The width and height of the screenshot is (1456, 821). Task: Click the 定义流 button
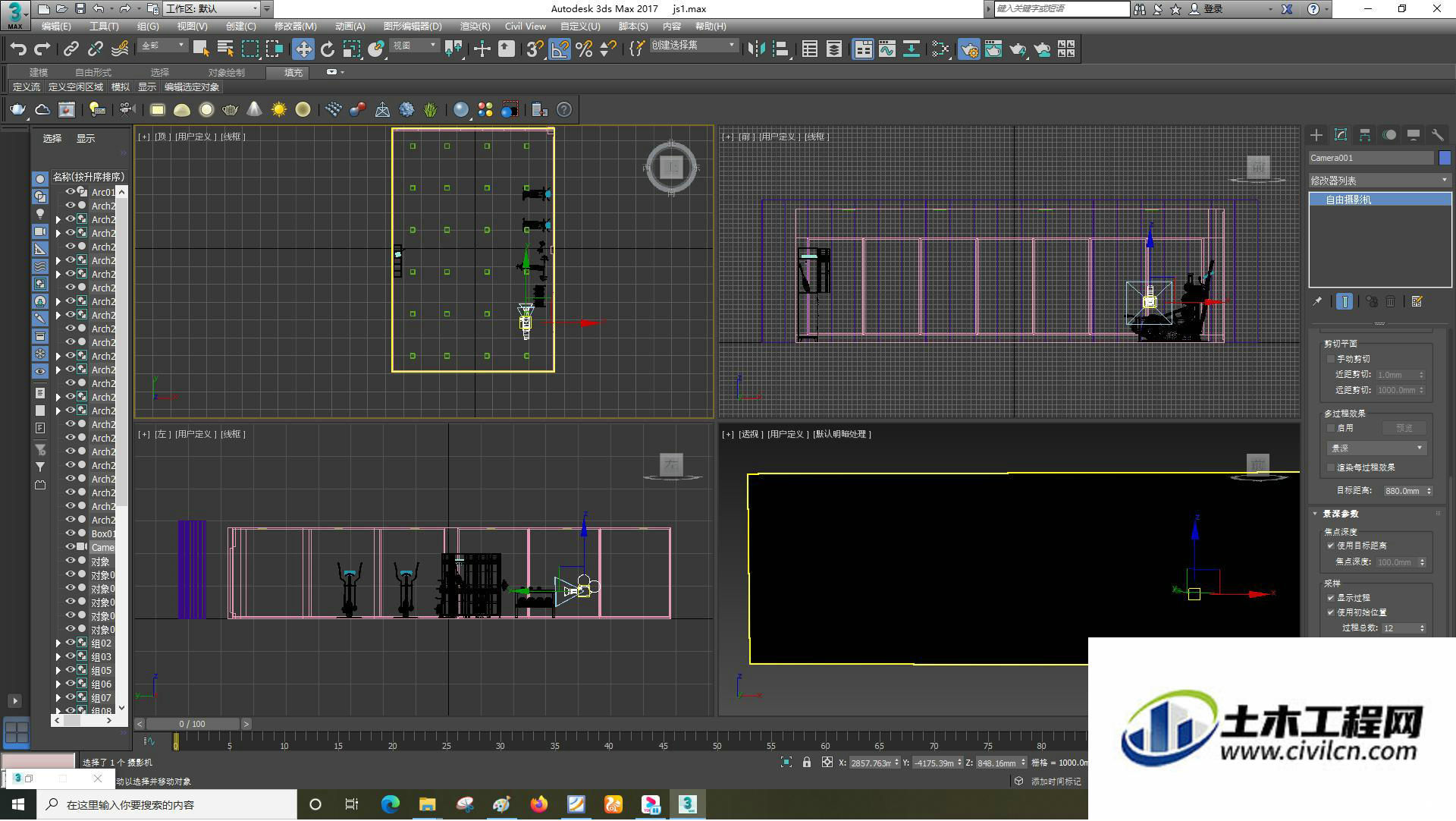27,87
